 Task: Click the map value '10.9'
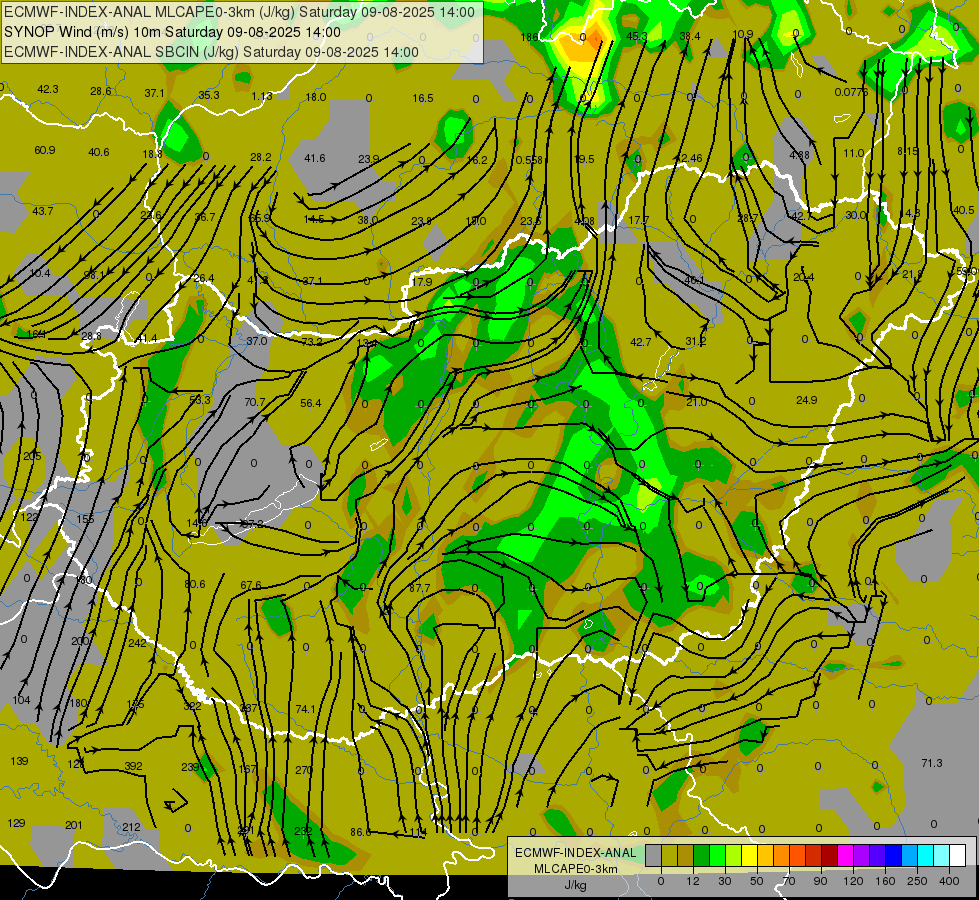[743, 34]
